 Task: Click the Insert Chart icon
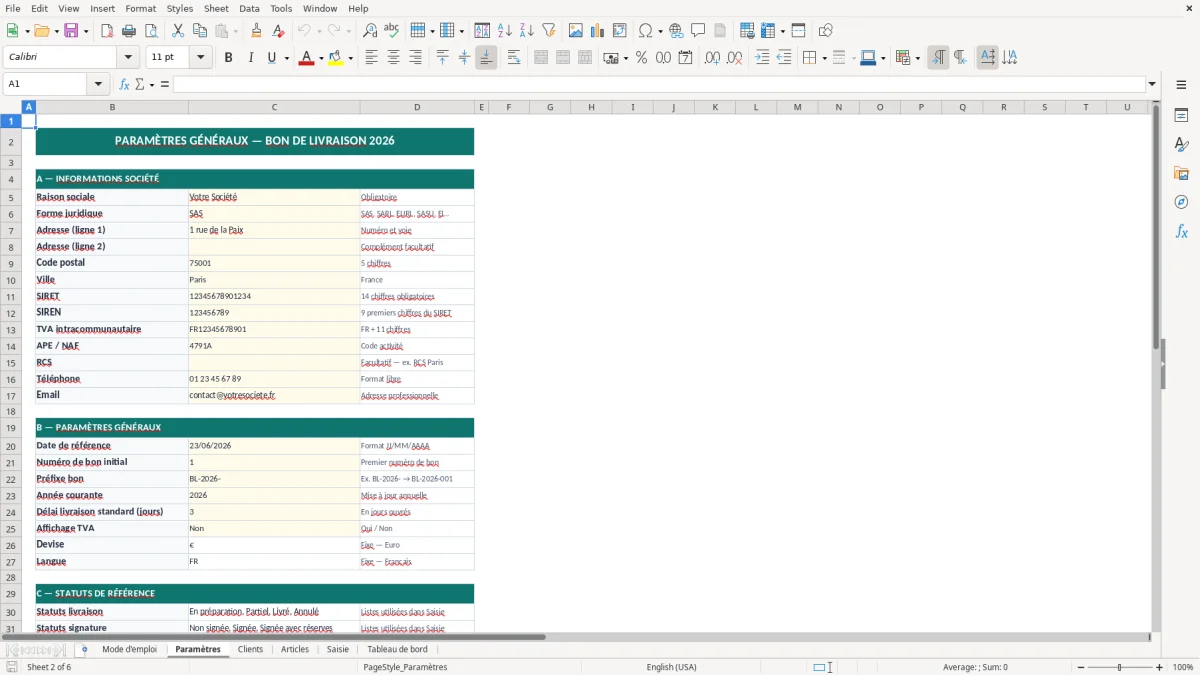click(597, 31)
